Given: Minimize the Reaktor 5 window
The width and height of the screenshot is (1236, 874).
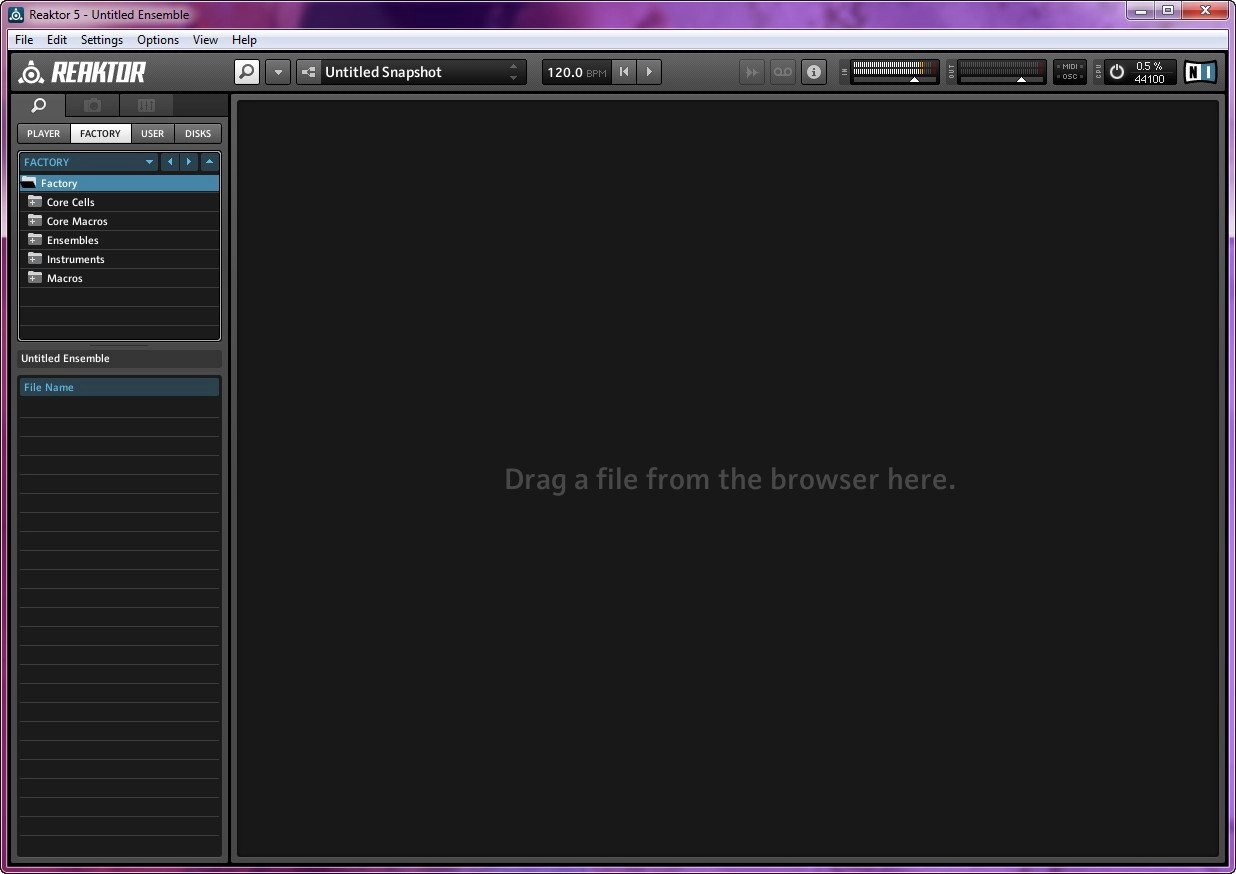Looking at the screenshot, I should (x=1141, y=10).
